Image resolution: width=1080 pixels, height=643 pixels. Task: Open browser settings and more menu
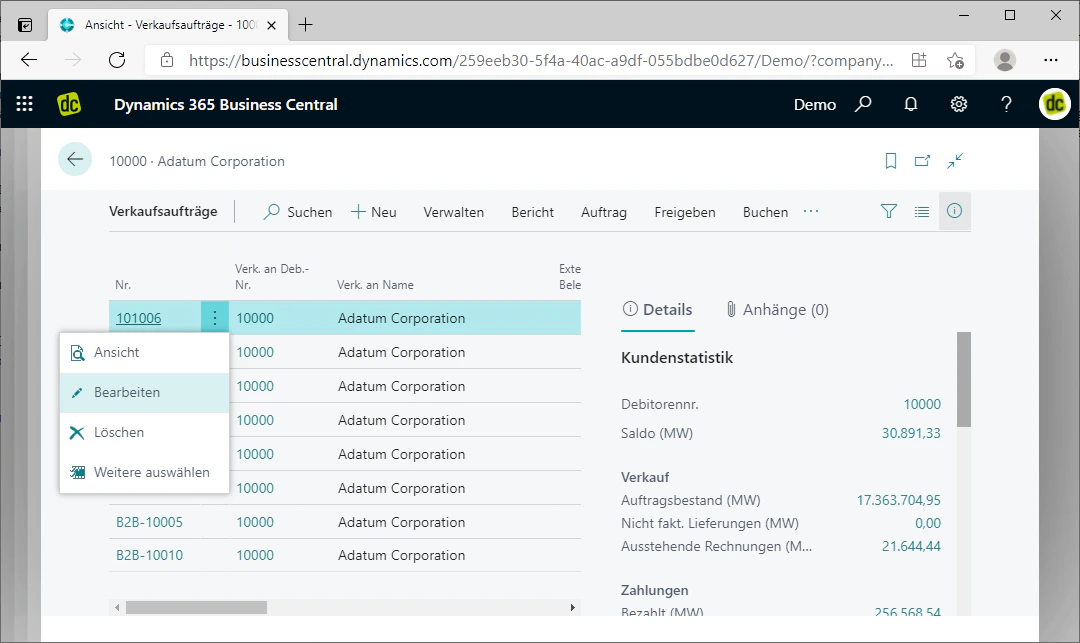(1050, 60)
